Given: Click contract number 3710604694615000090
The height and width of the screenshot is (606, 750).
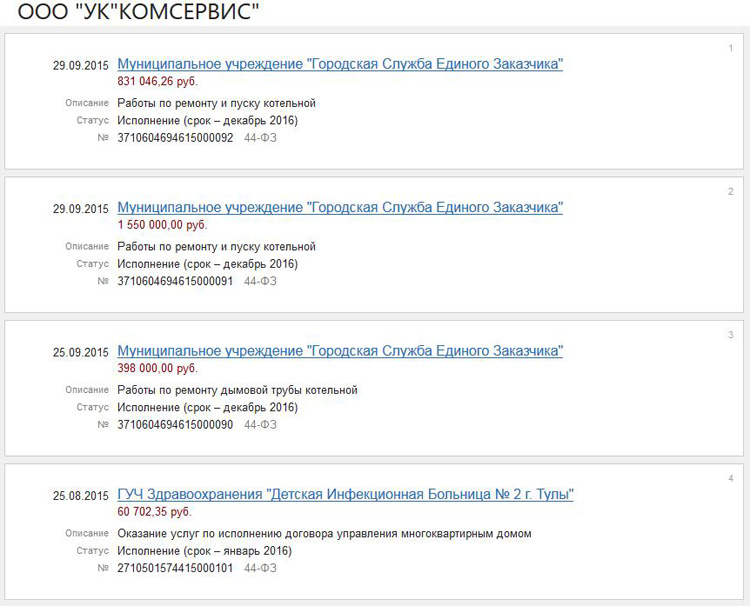Looking at the screenshot, I should point(175,425).
